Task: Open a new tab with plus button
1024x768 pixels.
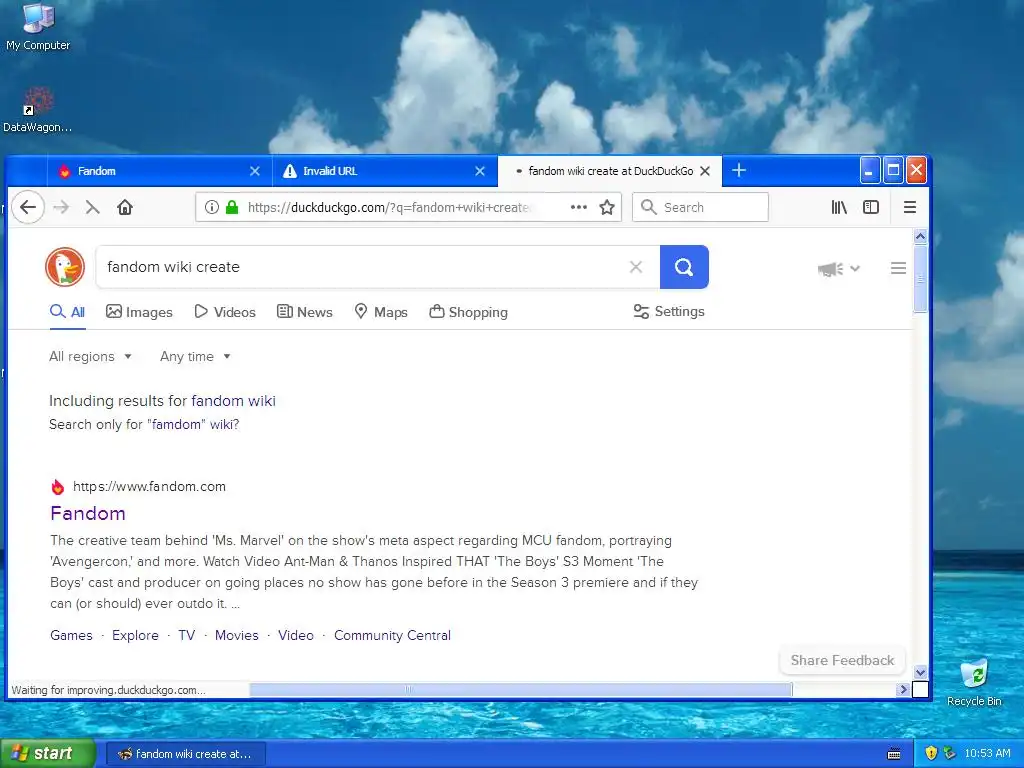Action: click(739, 170)
